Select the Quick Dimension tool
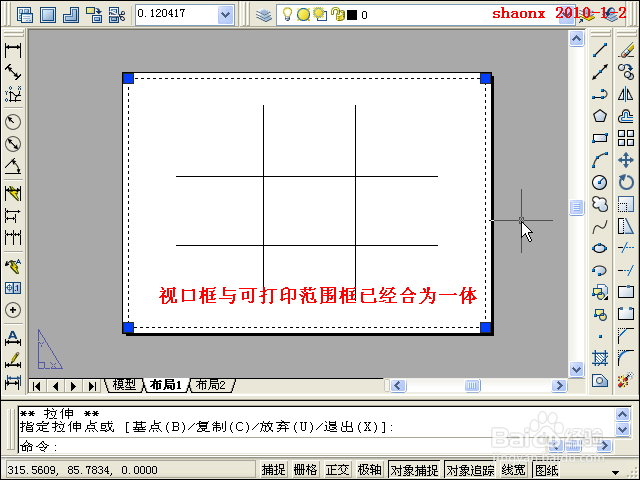This screenshot has width=640, height=480. tap(13, 193)
